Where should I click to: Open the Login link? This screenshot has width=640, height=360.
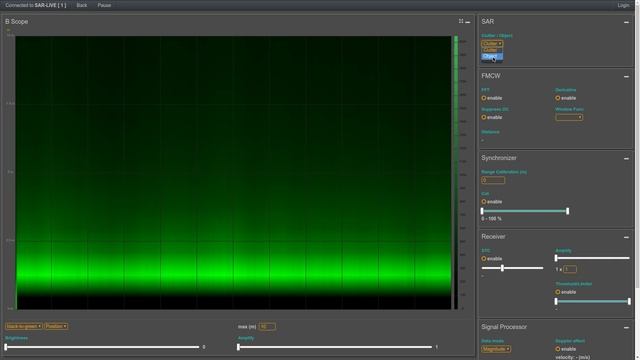pos(623,5)
